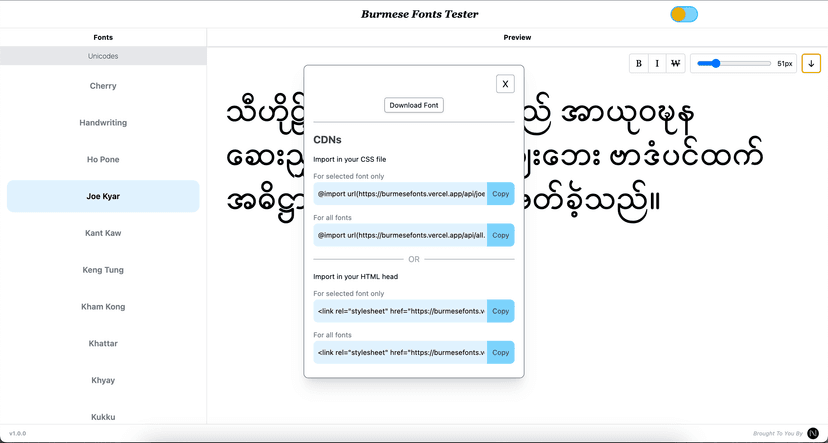
Task: Close the dialog with X button
Action: tap(505, 83)
